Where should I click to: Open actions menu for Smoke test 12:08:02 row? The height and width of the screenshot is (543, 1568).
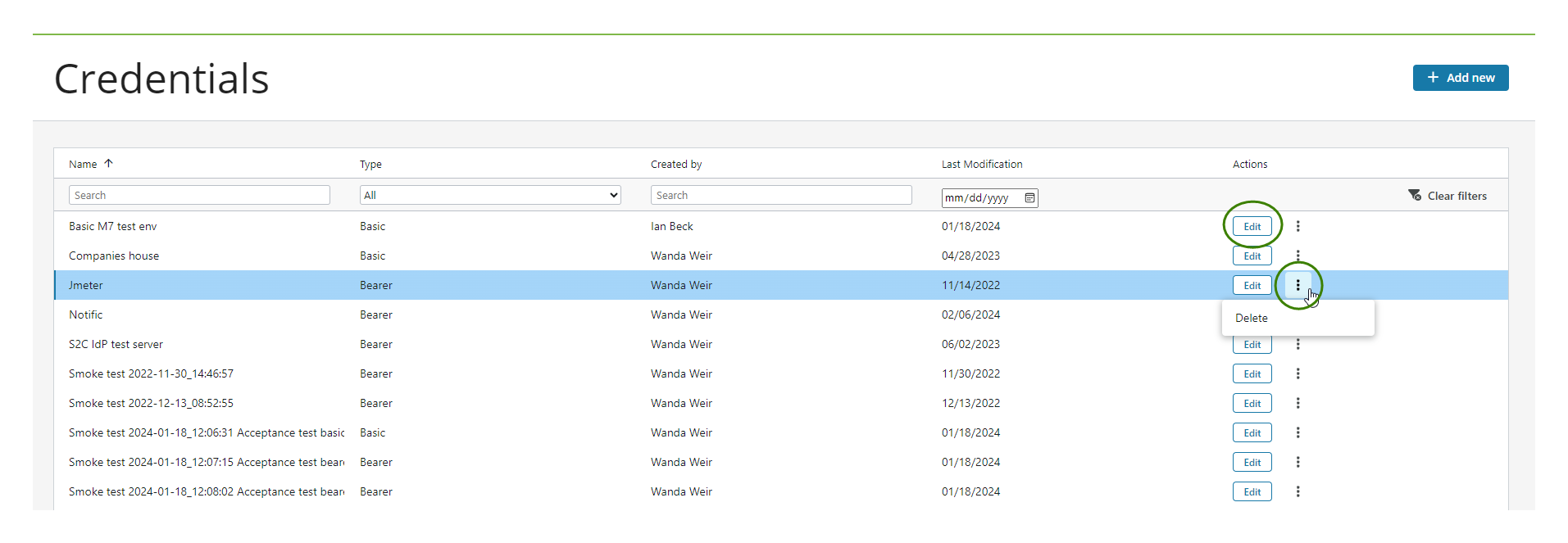[x=1298, y=491]
